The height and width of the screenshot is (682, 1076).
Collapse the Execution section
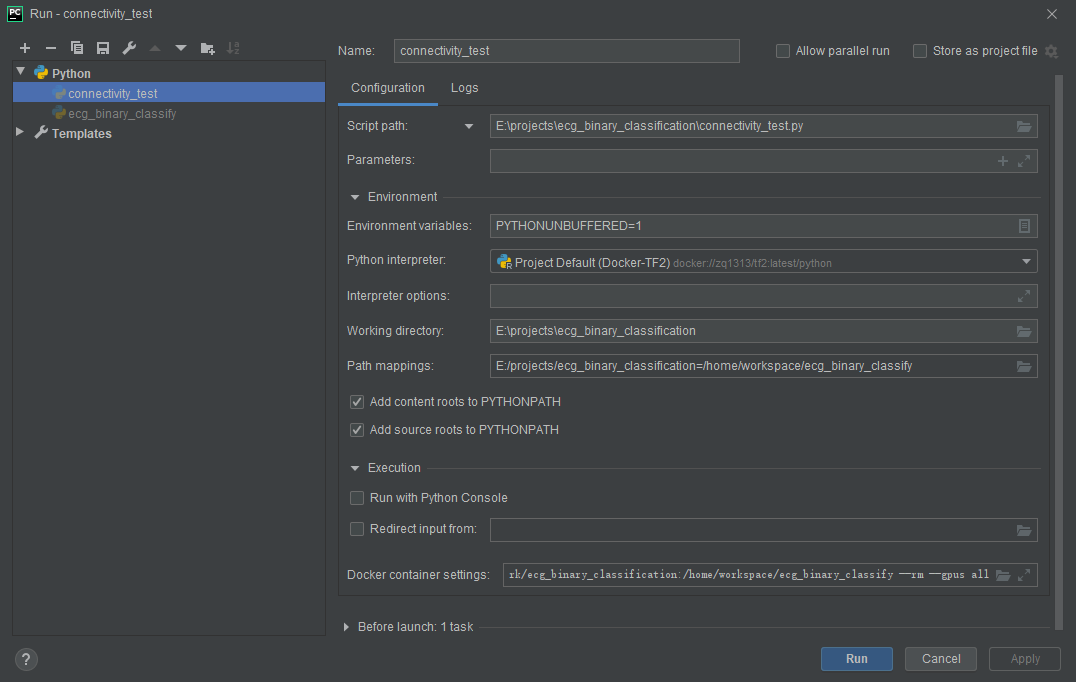tap(354, 467)
